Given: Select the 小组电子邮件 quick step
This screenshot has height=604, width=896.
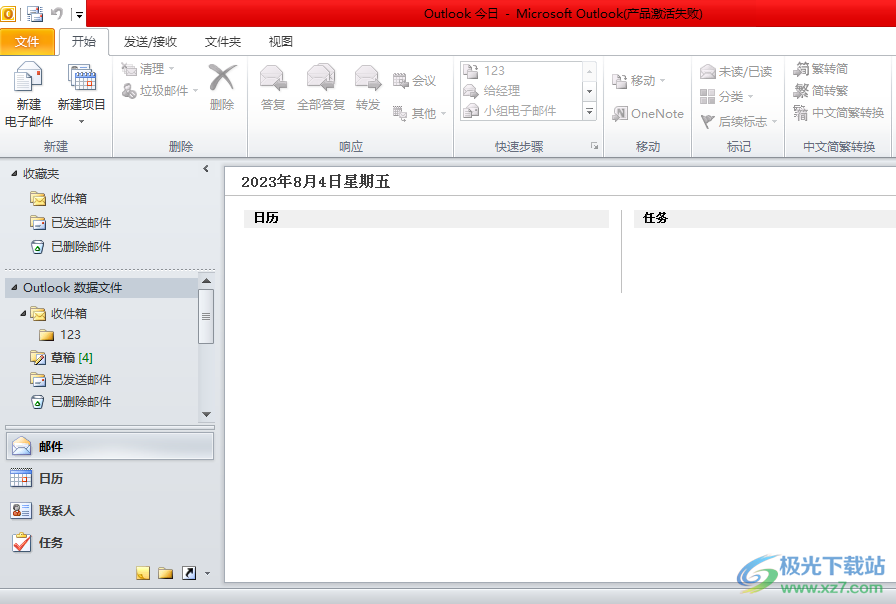Looking at the screenshot, I should tap(521, 110).
